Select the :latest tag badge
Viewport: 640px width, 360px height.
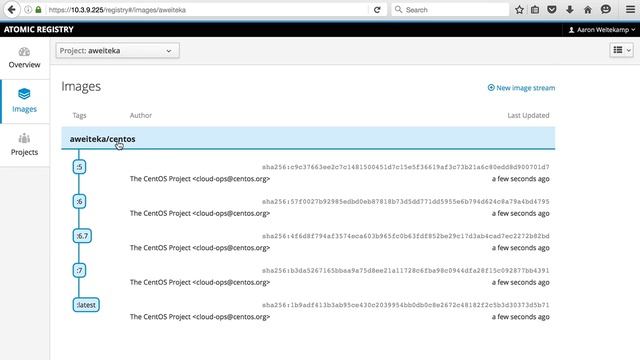tap(86, 305)
